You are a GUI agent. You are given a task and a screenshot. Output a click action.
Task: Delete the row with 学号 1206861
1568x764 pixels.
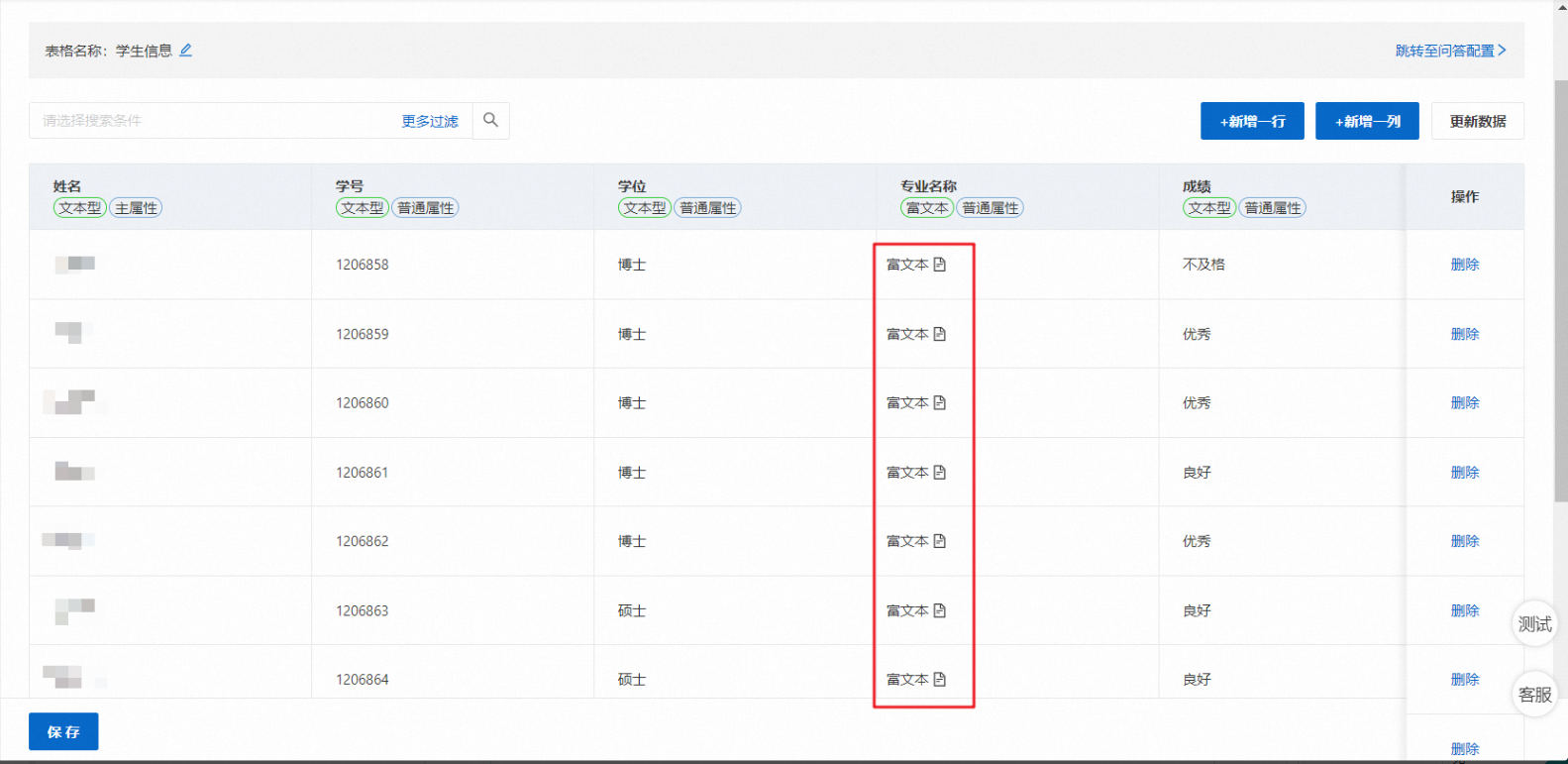click(x=1465, y=472)
